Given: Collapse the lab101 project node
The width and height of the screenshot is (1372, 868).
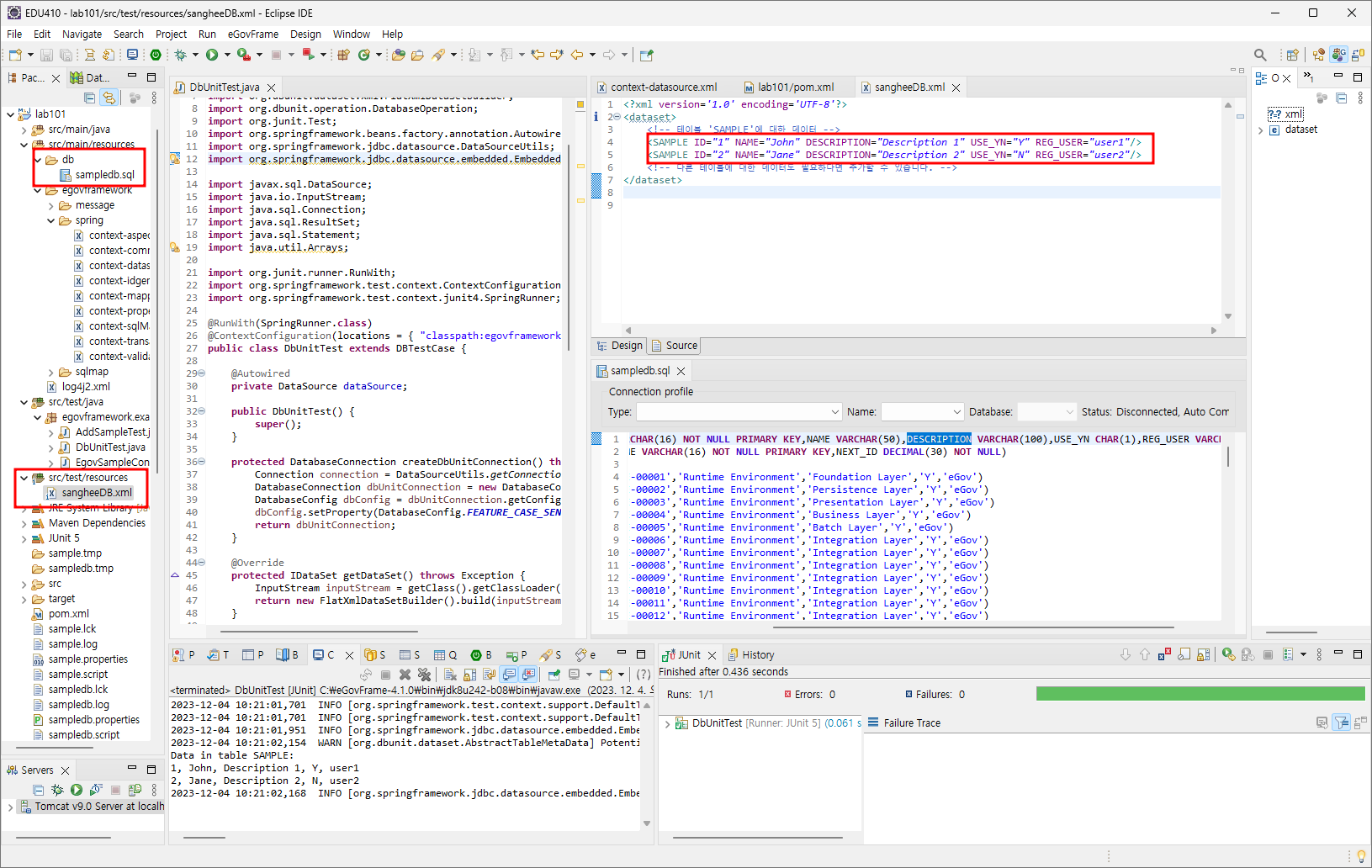Looking at the screenshot, I should point(10,114).
